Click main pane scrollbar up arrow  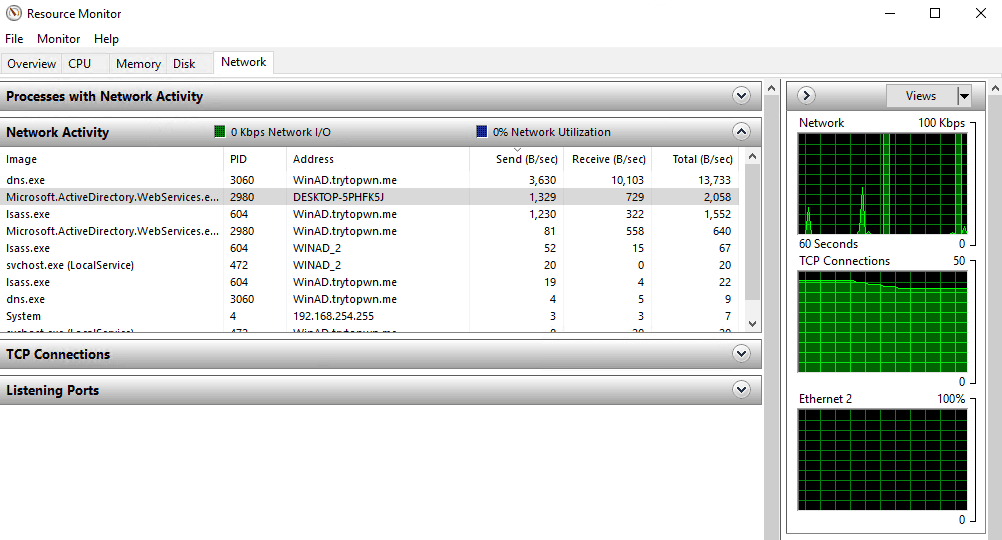pos(771,88)
